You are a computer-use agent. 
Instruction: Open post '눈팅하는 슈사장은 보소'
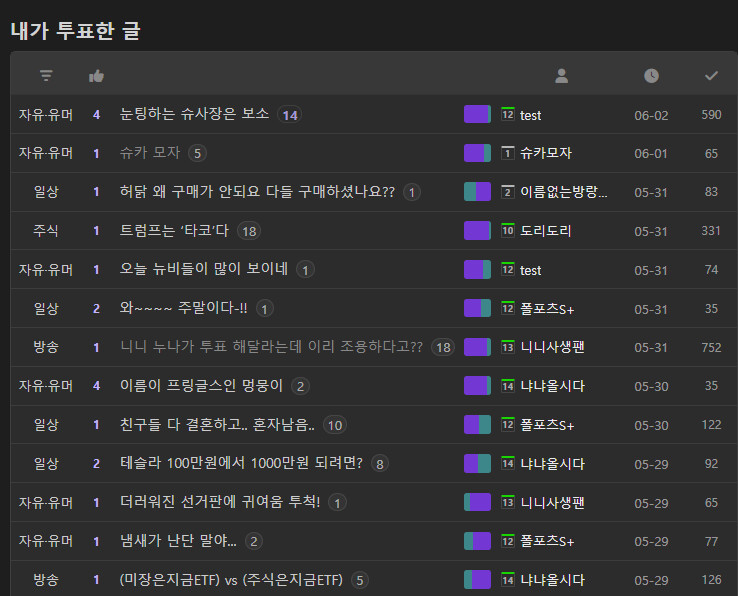(x=194, y=114)
